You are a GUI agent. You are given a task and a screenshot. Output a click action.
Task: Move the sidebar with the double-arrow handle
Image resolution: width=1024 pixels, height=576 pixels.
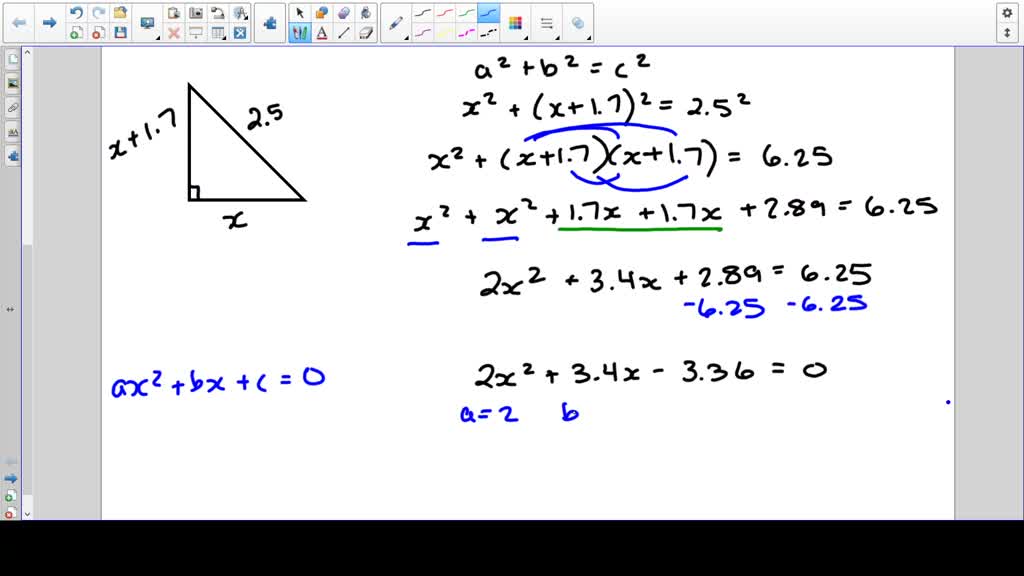tap(10, 309)
